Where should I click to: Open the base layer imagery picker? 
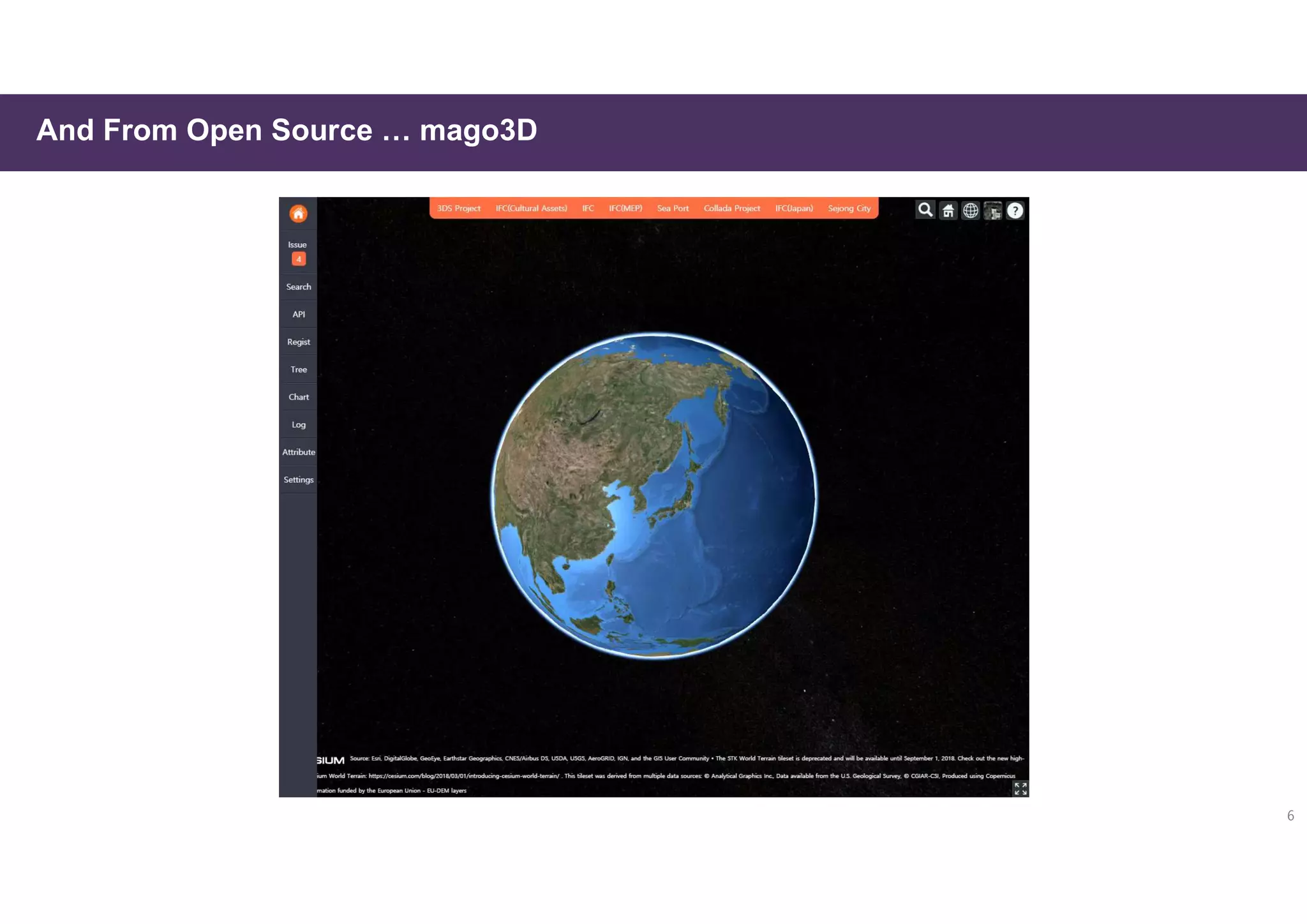point(993,211)
